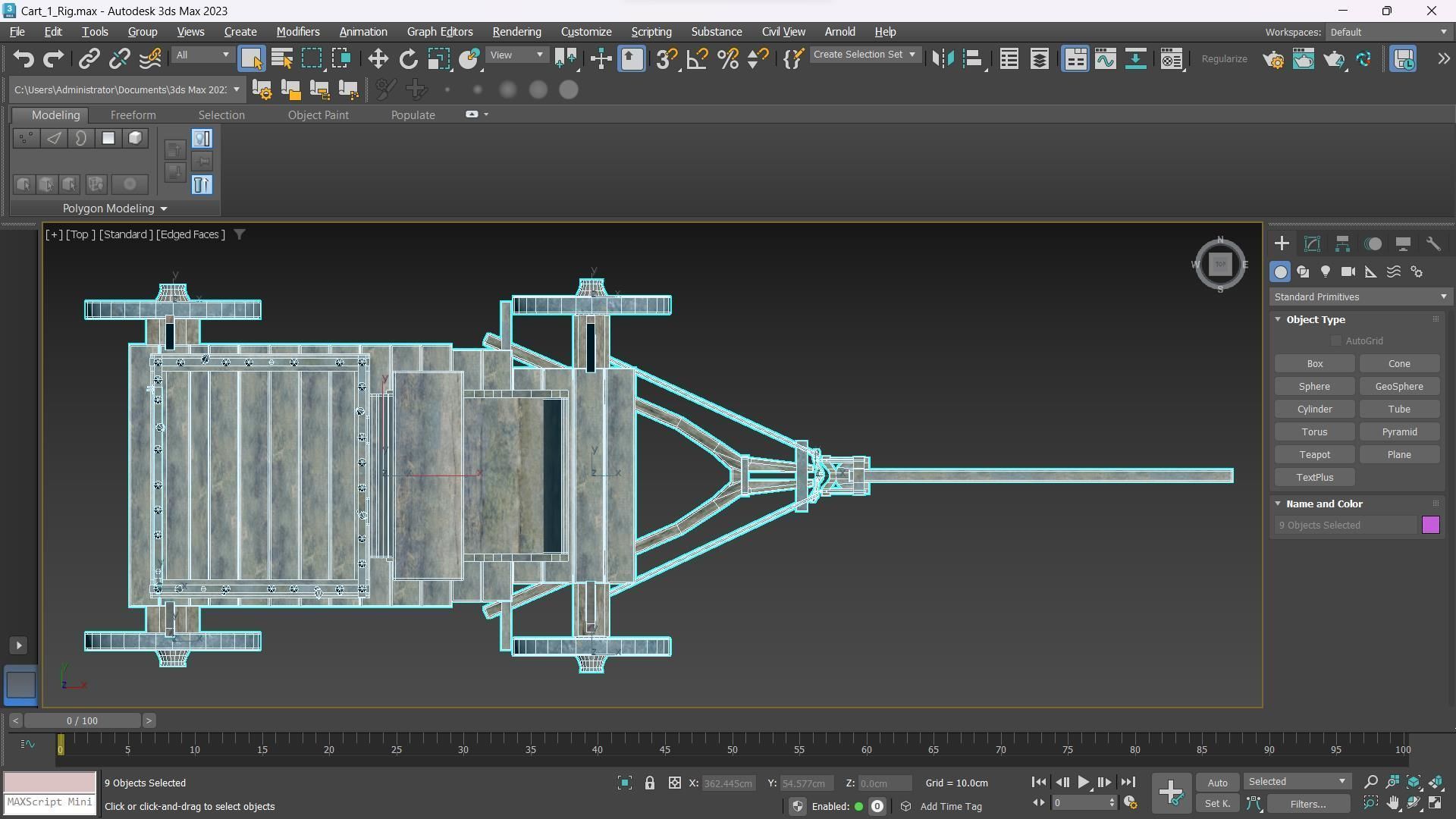Open the Modifiers menu
Screen dimensions: 1456x819
[297, 32]
